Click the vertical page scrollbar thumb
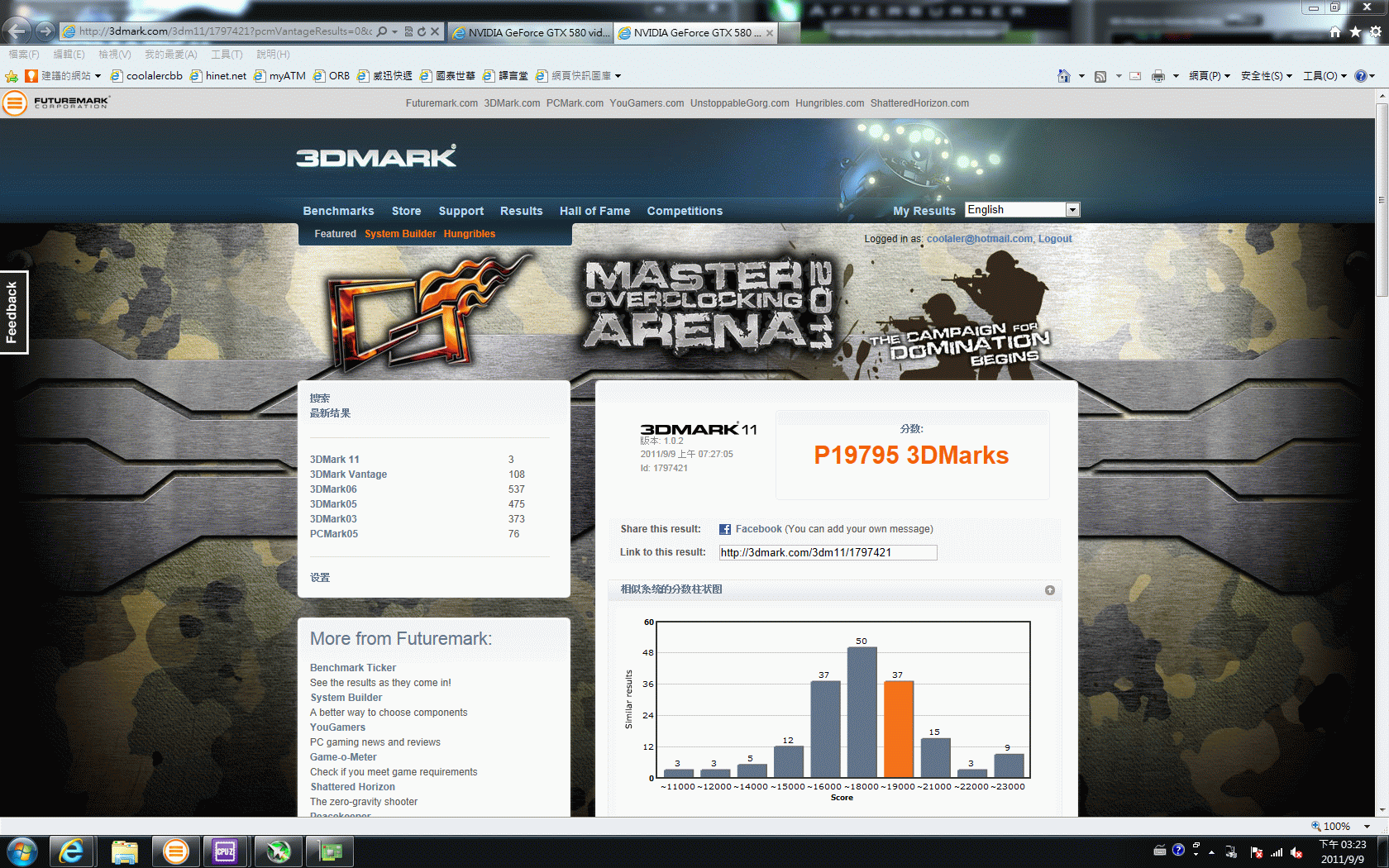Screen dimensions: 1389x868 point(1382,198)
